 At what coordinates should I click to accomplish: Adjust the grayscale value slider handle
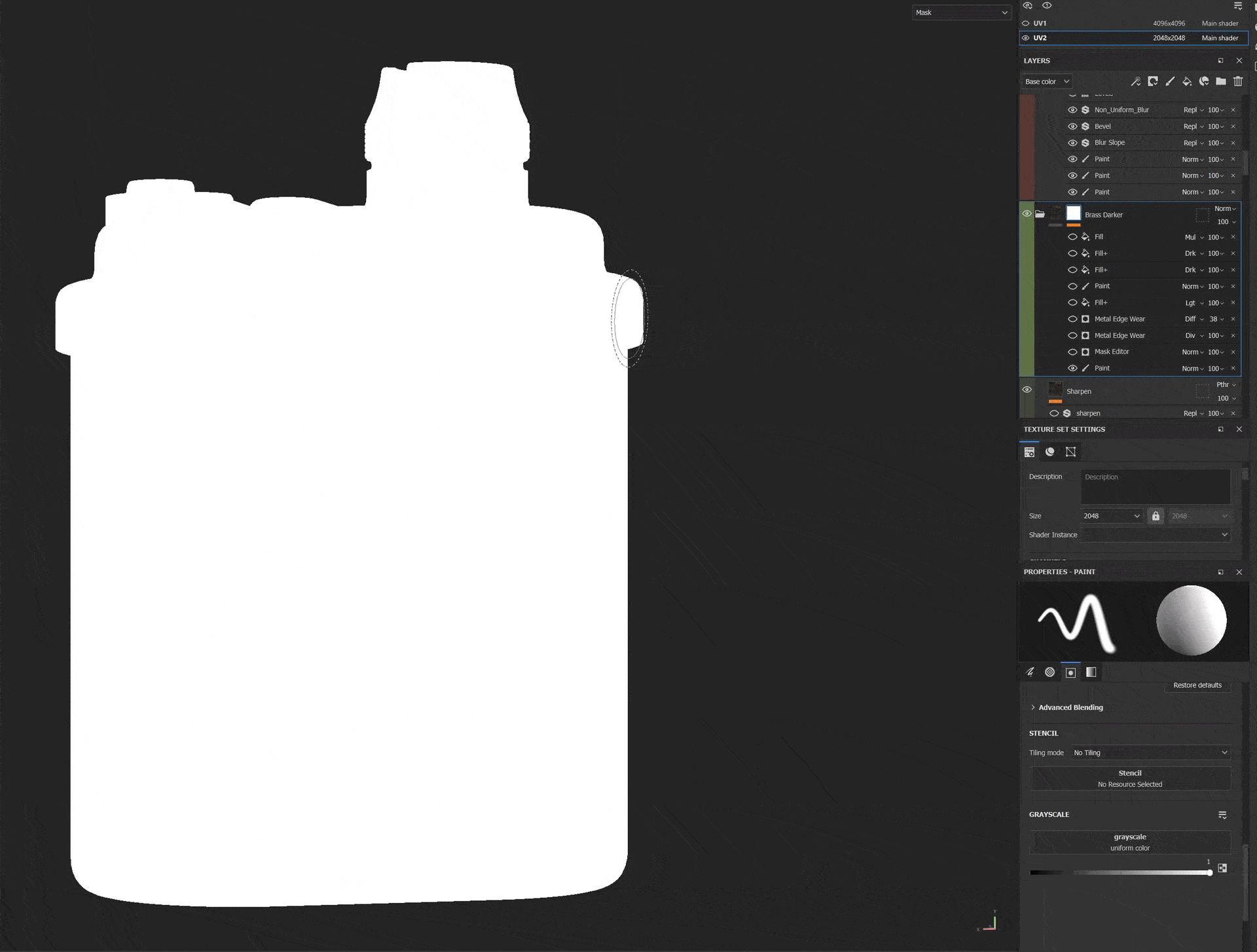click(x=1210, y=873)
